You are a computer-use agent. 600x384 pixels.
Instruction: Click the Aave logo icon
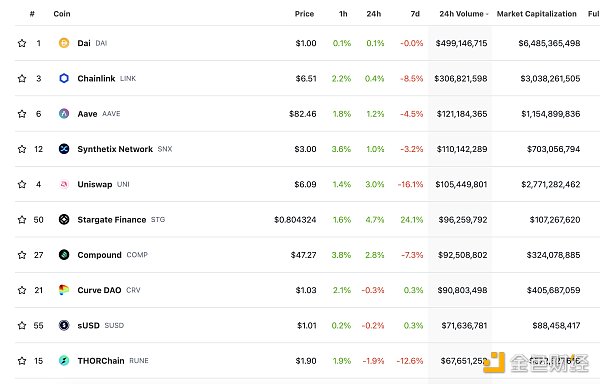(x=64, y=114)
